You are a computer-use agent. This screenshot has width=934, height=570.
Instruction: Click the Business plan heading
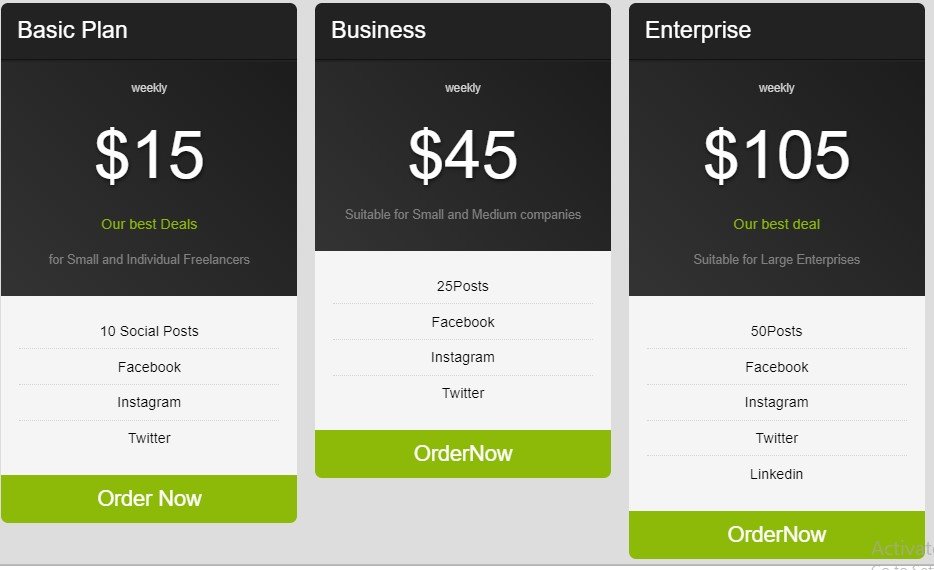click(x=378, y=30)
